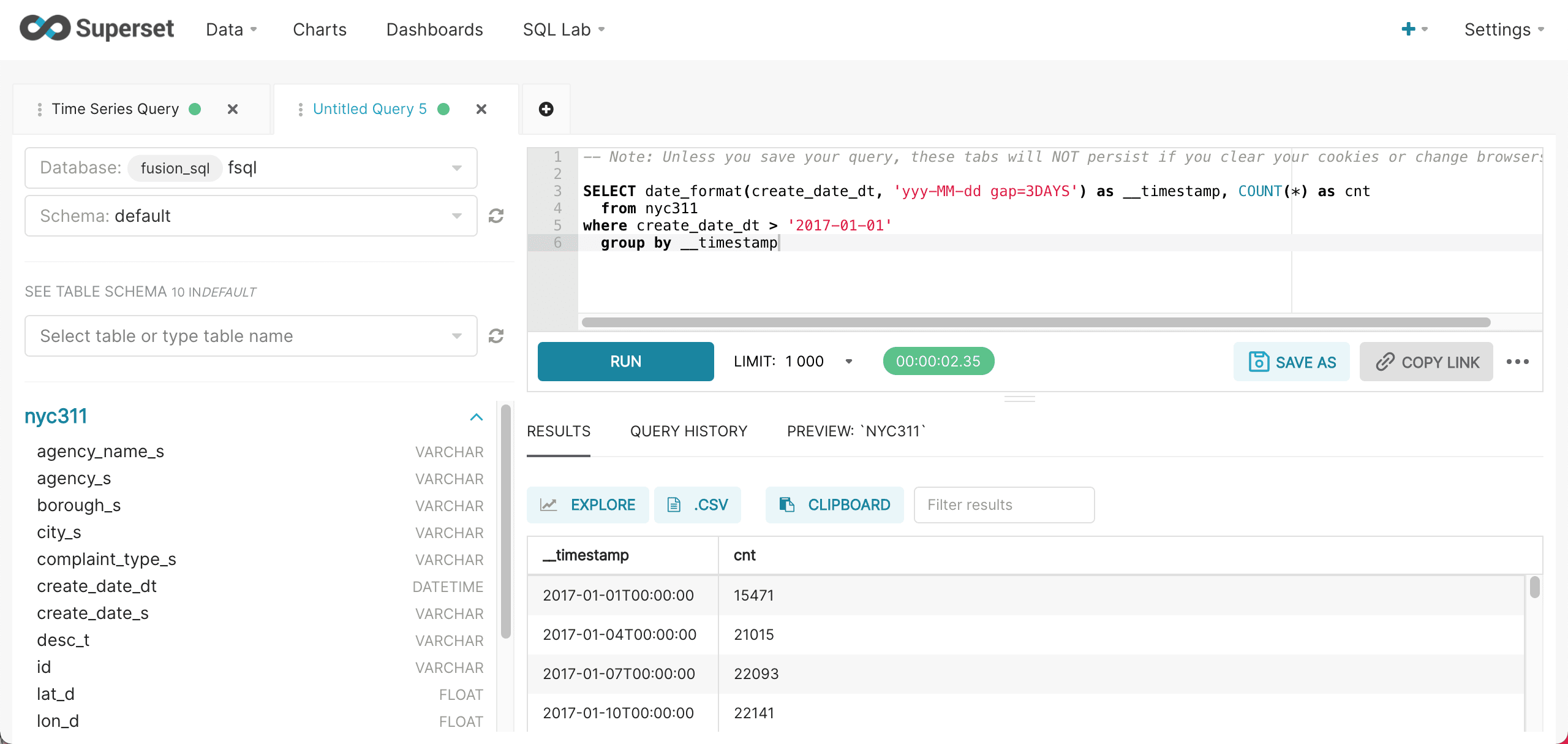The image size is (1568, 744).
Task: Run the SQL query
Action: coord(625,362)
